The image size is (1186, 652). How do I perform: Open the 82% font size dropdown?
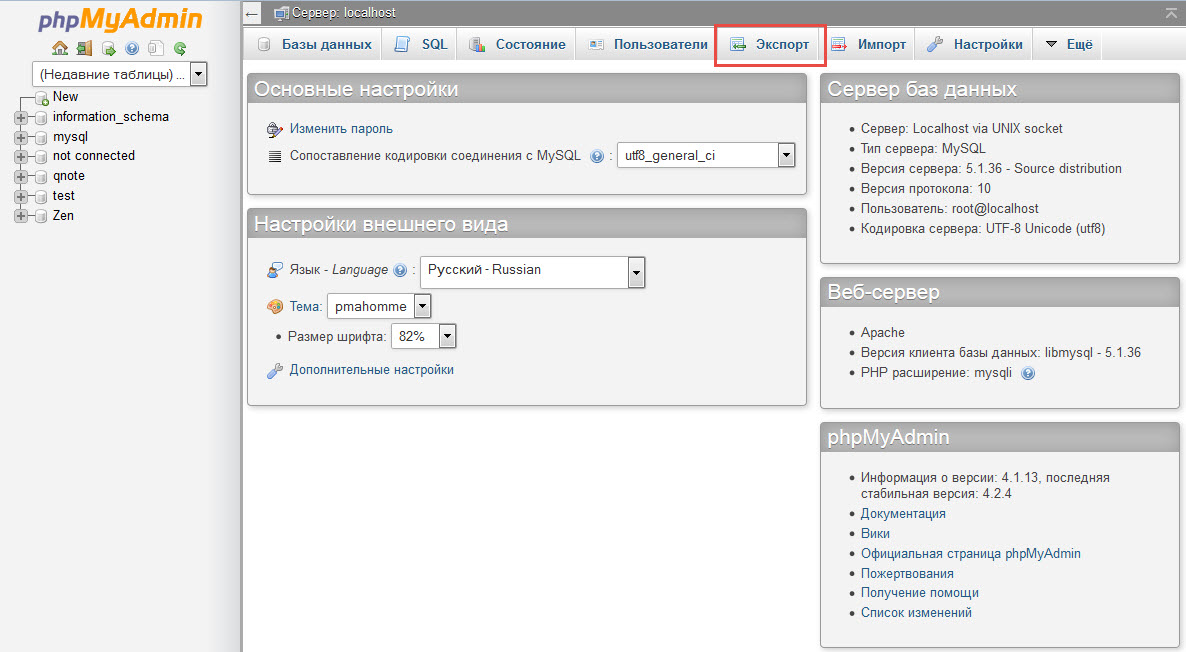tap(424, 337)
